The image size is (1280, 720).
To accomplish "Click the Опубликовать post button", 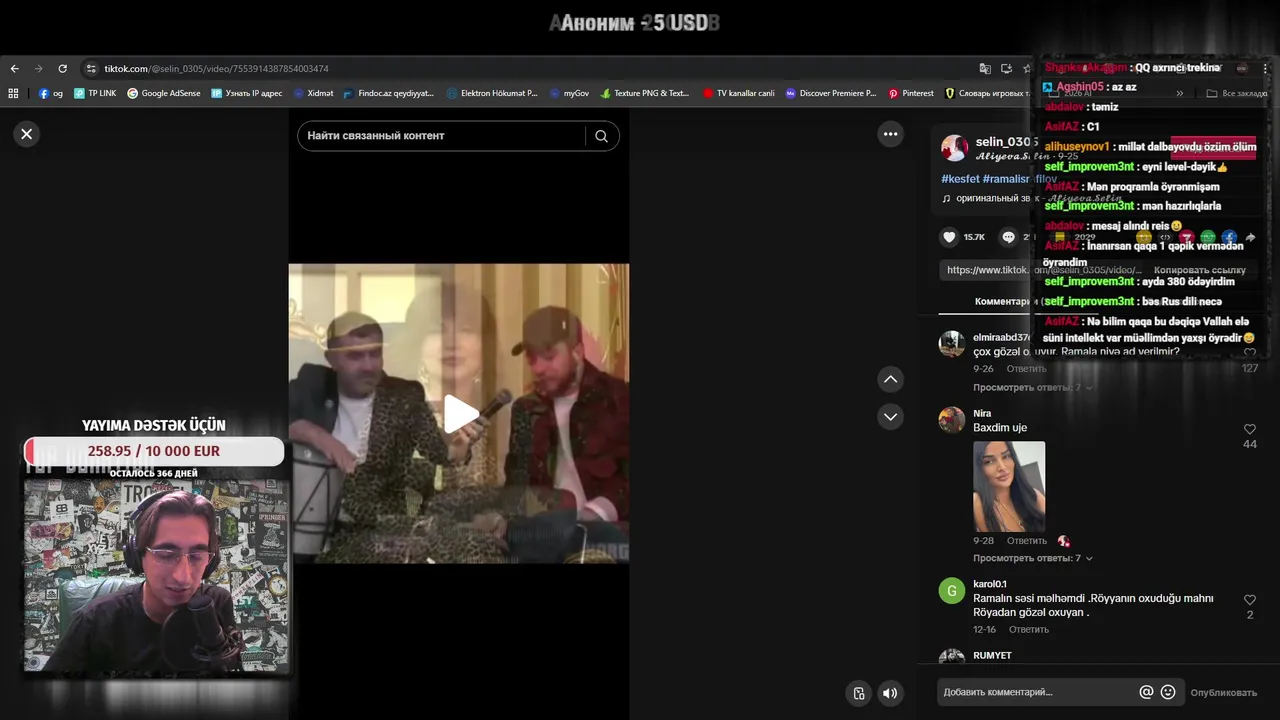I will [1223, 692].
